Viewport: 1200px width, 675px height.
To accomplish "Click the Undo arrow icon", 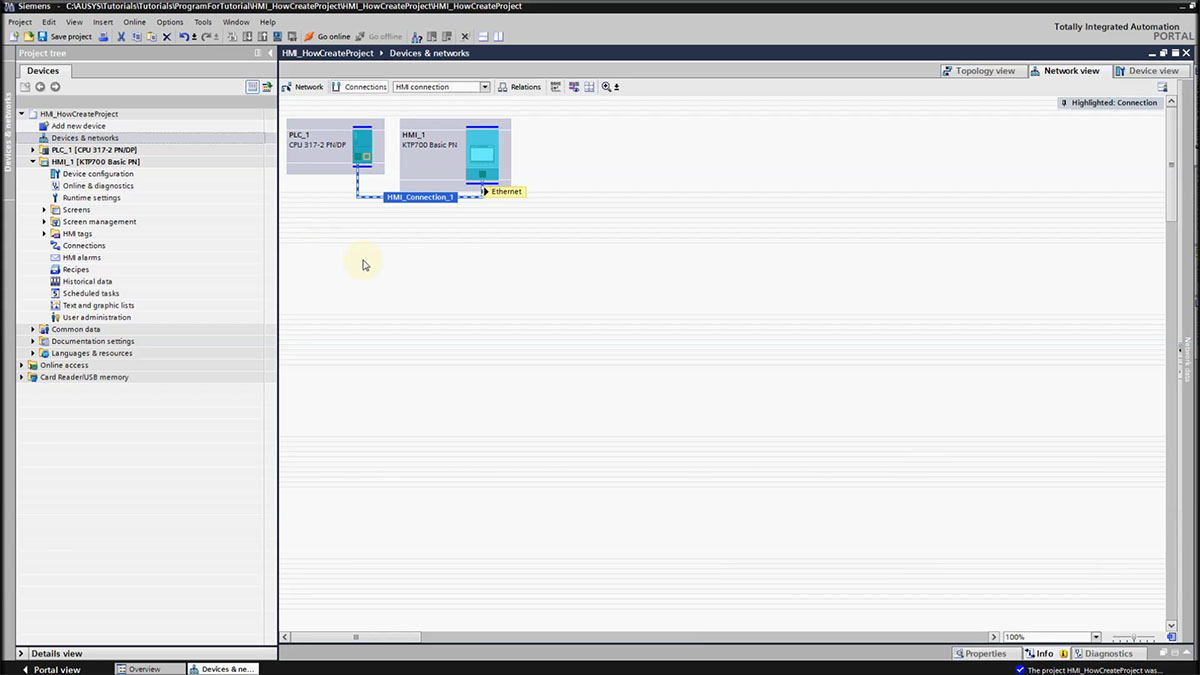I will pos(184,36).
